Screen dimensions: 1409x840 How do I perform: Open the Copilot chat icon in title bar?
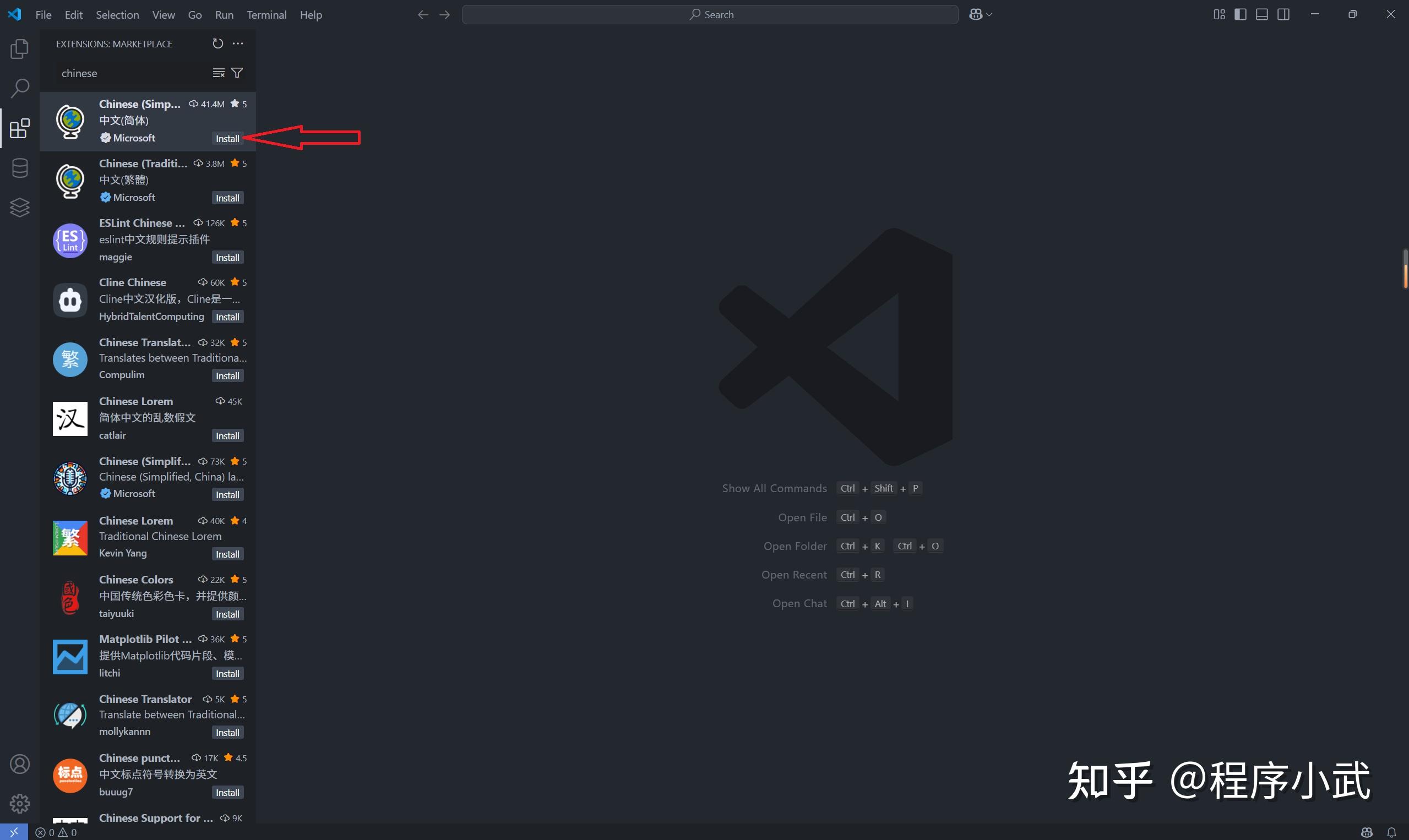pos(975,15)
